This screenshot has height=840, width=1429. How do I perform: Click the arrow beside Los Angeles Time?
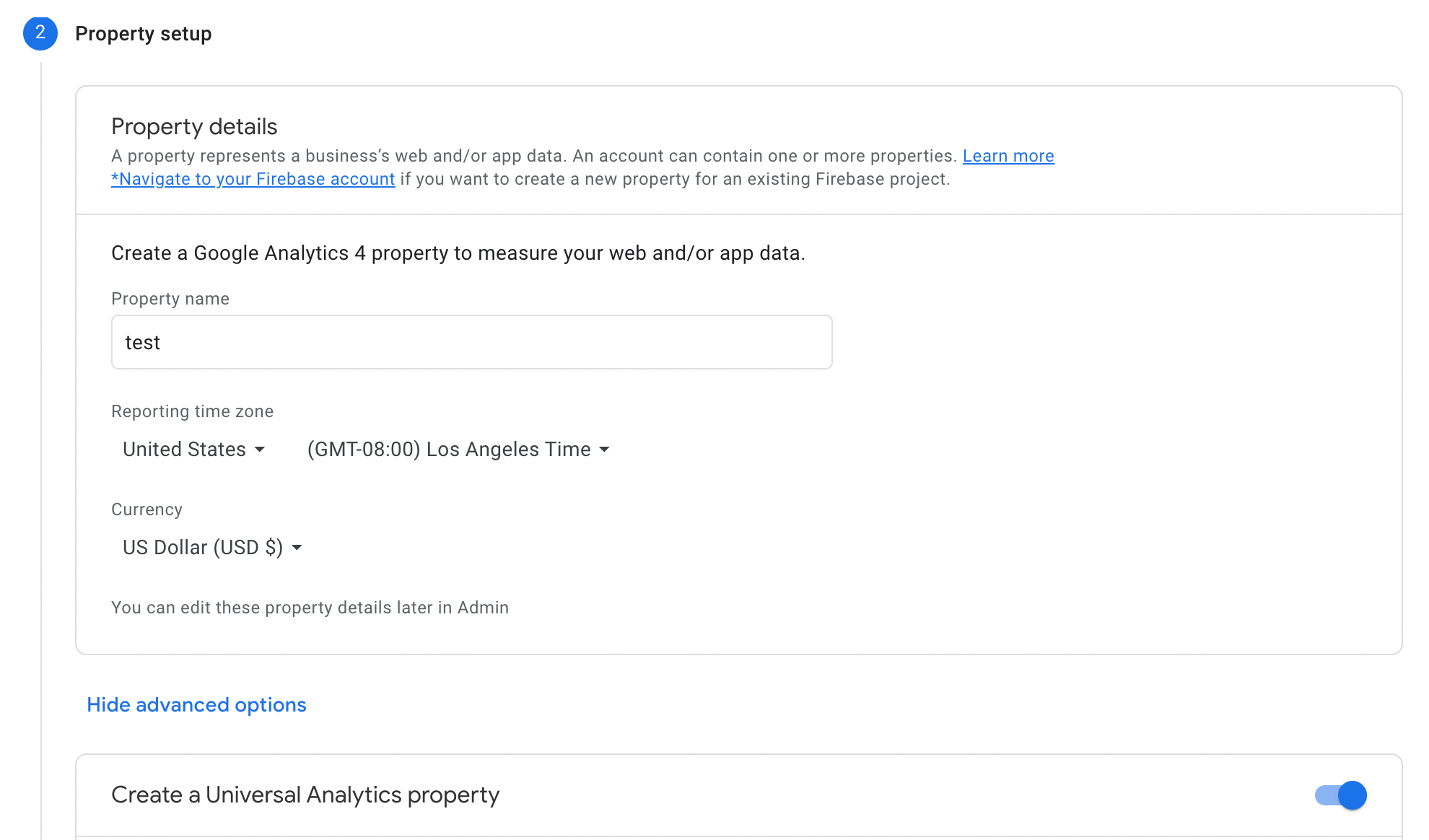(x=605, y=450)
